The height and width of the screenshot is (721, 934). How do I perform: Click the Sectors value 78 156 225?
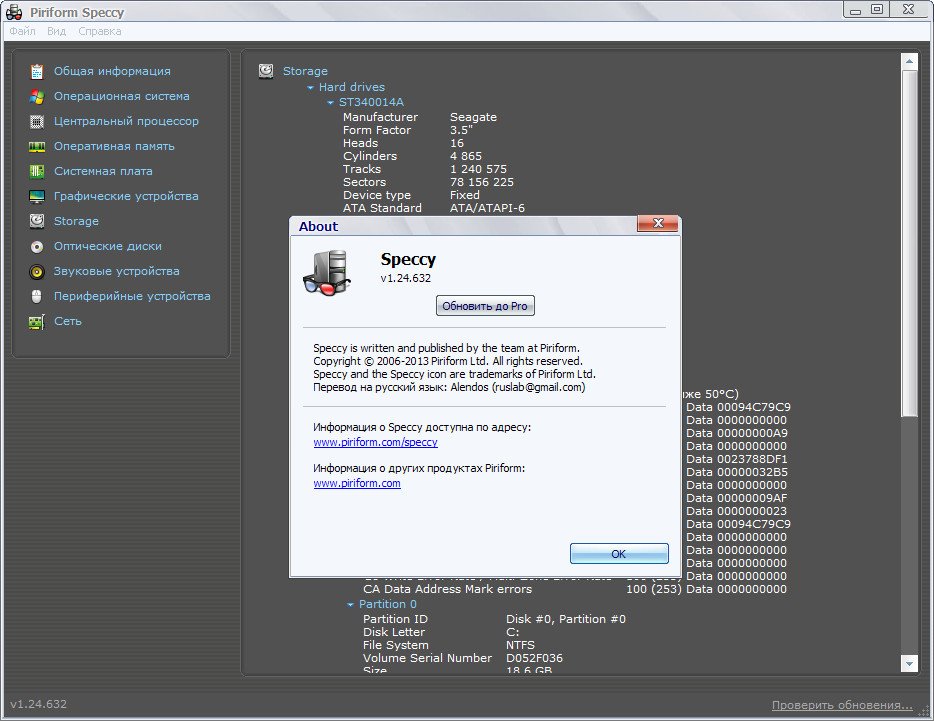pos(482,182)
